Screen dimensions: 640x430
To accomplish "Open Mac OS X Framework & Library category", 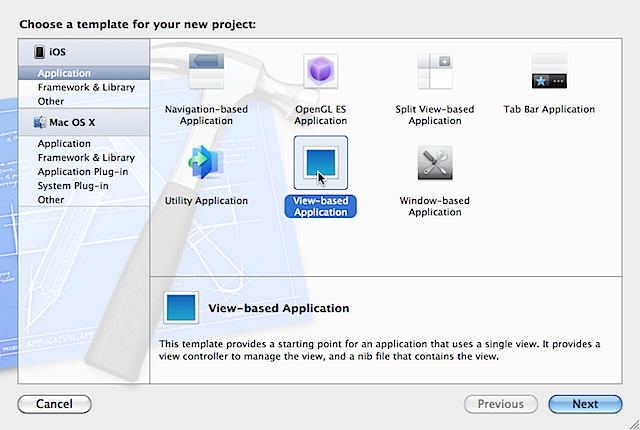I will 86,157.
